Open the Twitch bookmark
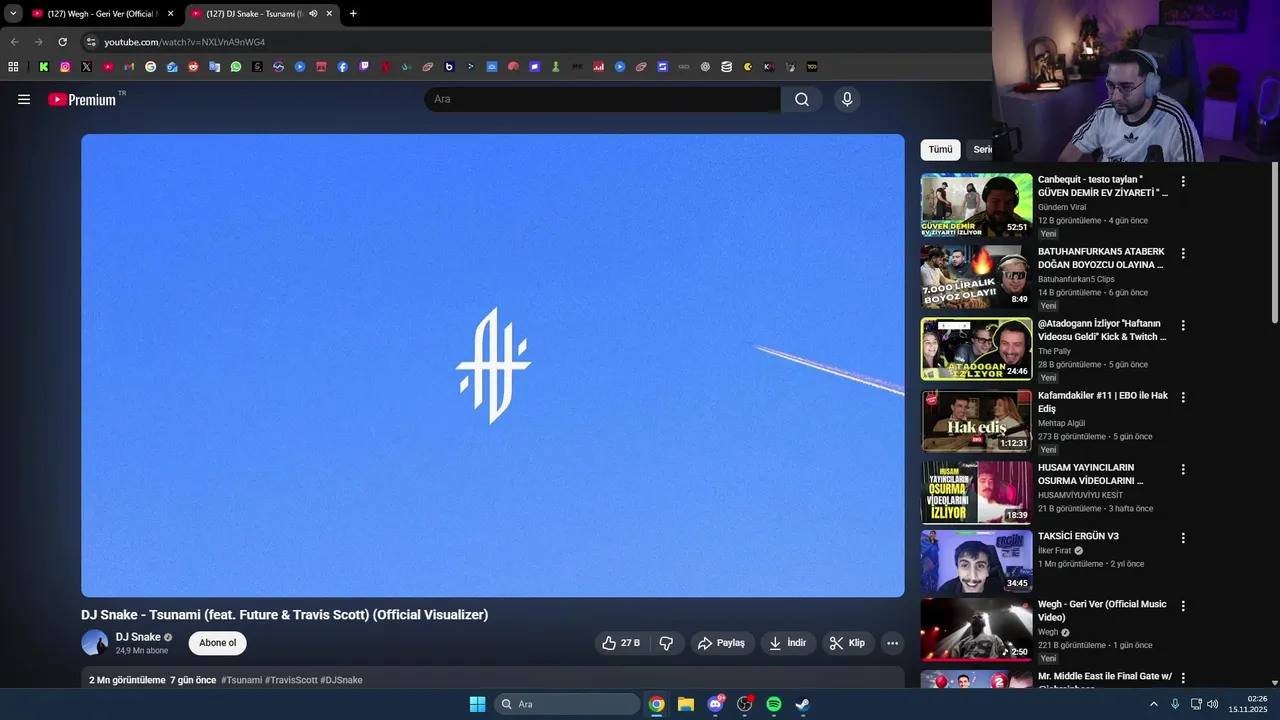The width and height of the screenshot is (1280, 720). pyautogui.click(x=364, y=67)
